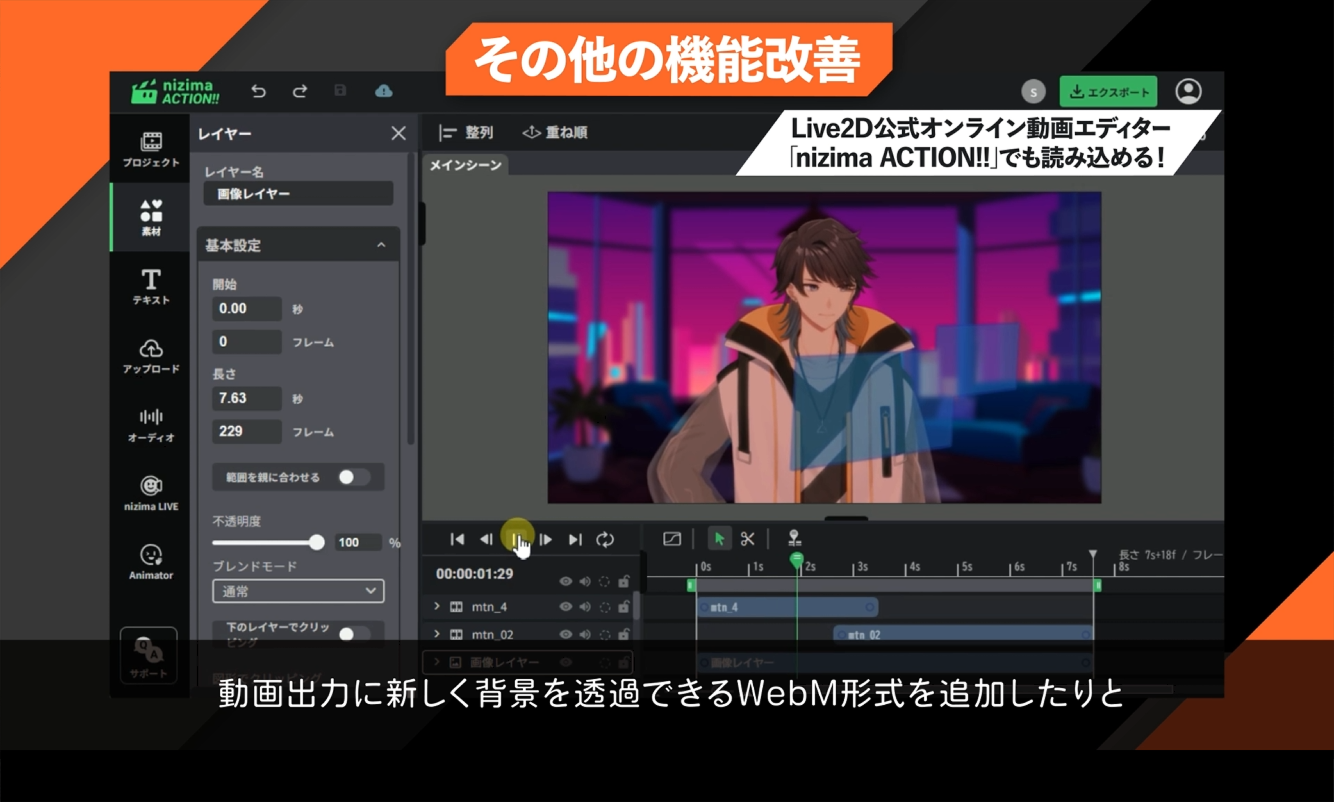Open the 整列 alignment menu
Image resolution: width=1334 pixels, height=802 pixels.
pyautogui.click(x=466, y=133)
